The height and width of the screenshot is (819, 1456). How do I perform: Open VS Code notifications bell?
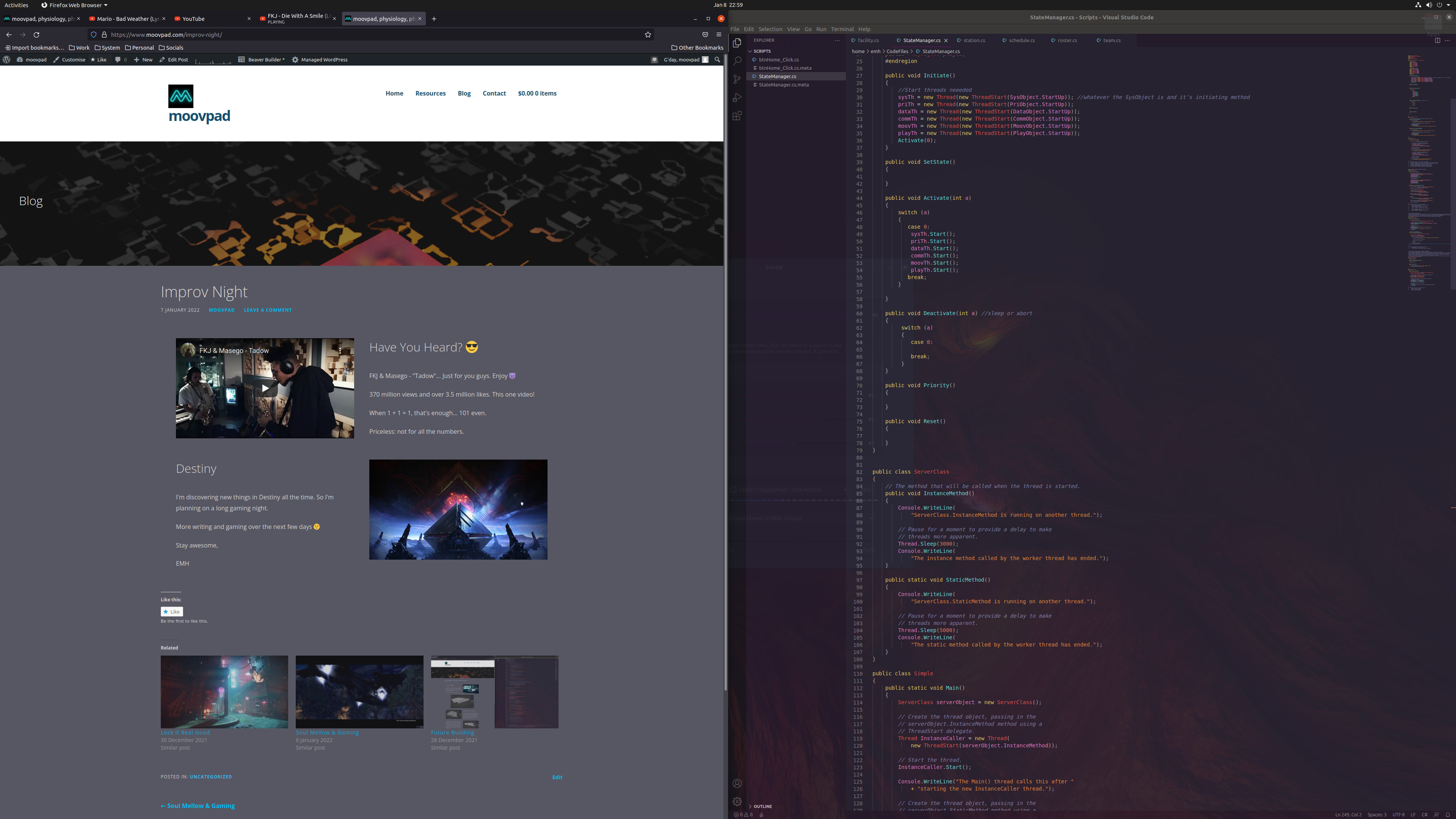tap(1448, 814)
